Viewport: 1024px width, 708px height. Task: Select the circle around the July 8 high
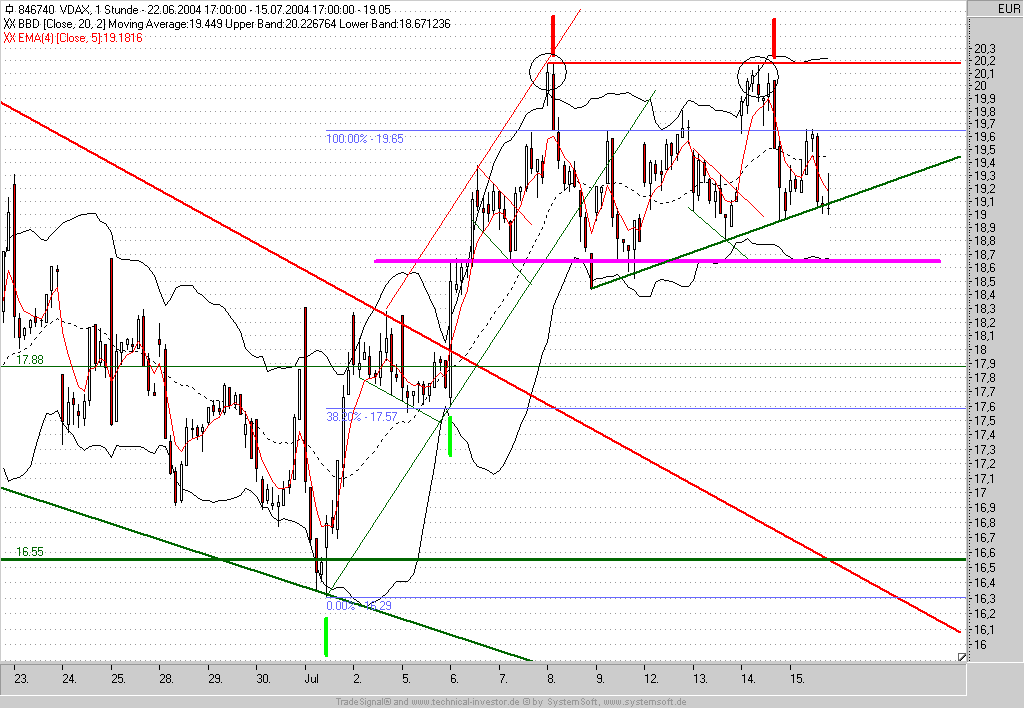pyautogui.click(x=547, y=72)
